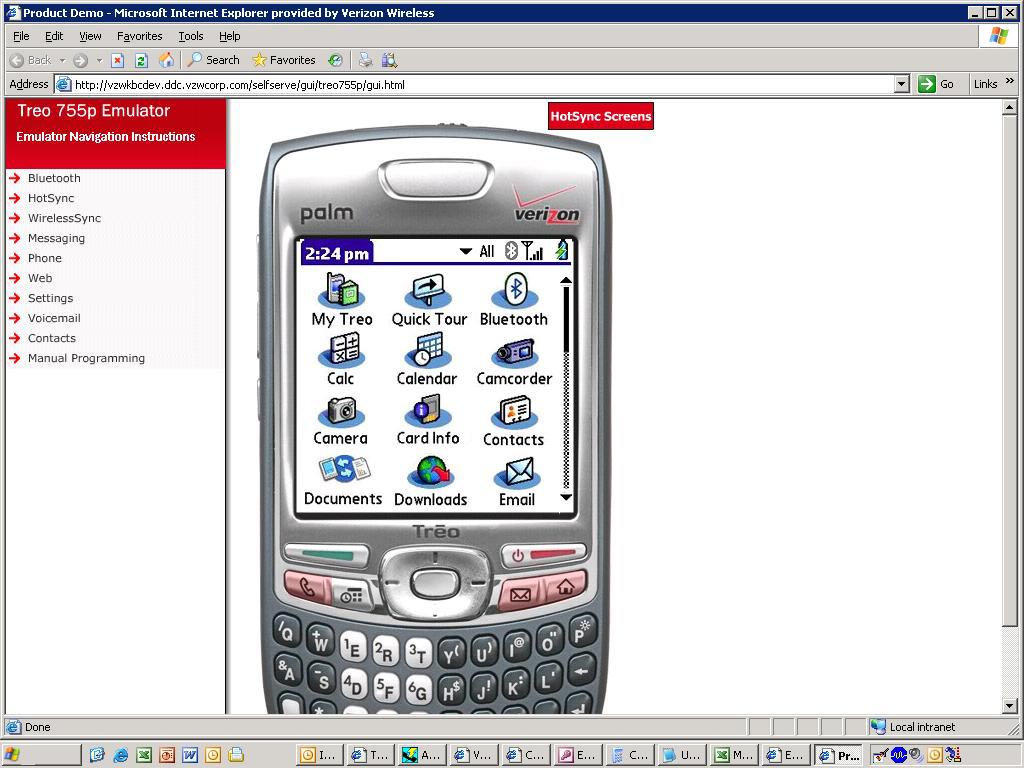Open the Calc app icon
1024x768 pixels.
click(341, 359)
